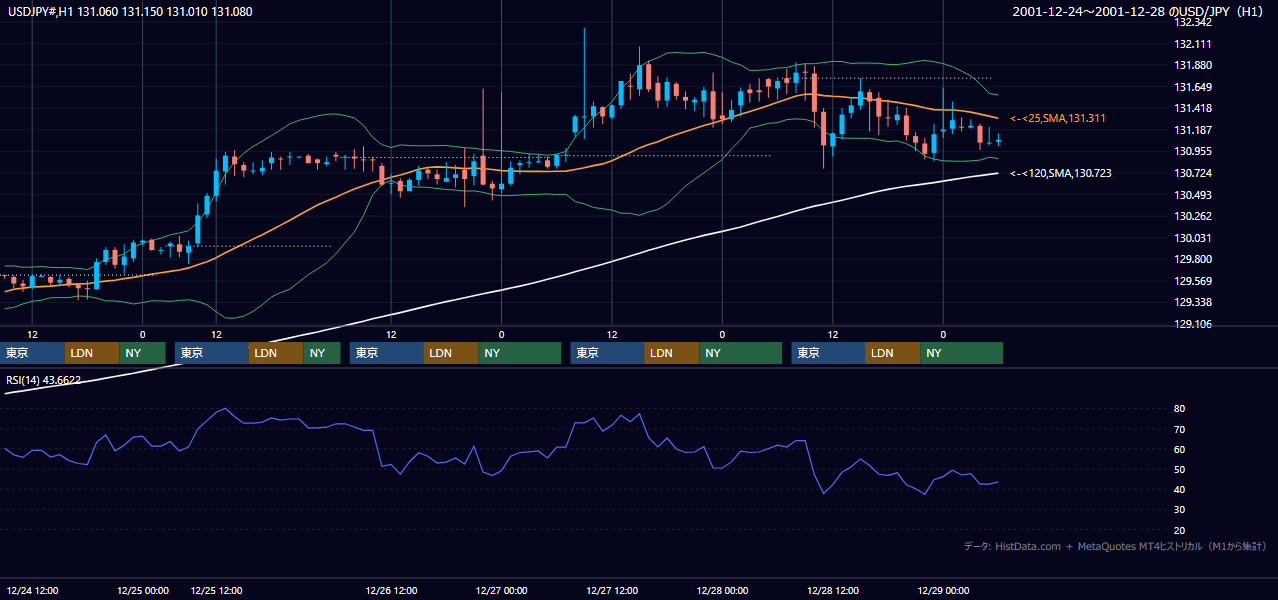Select the RSI(14) 43.6622 indicator label
Image resolution: width=1278 pixels, height=600 pixels.
pyautogui.click(x=43, y=380)
